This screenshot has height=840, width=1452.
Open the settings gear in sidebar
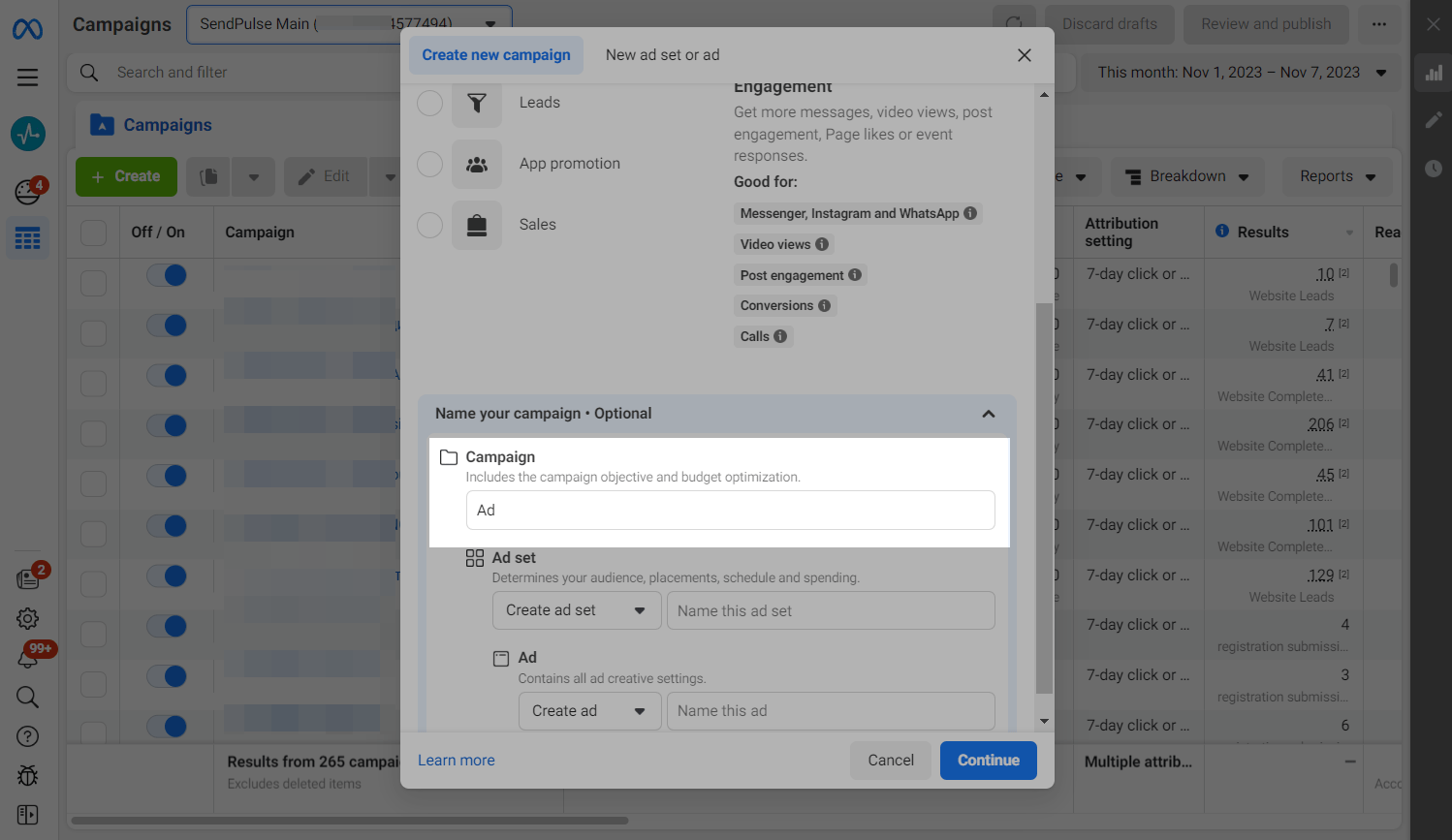[27, 618]
